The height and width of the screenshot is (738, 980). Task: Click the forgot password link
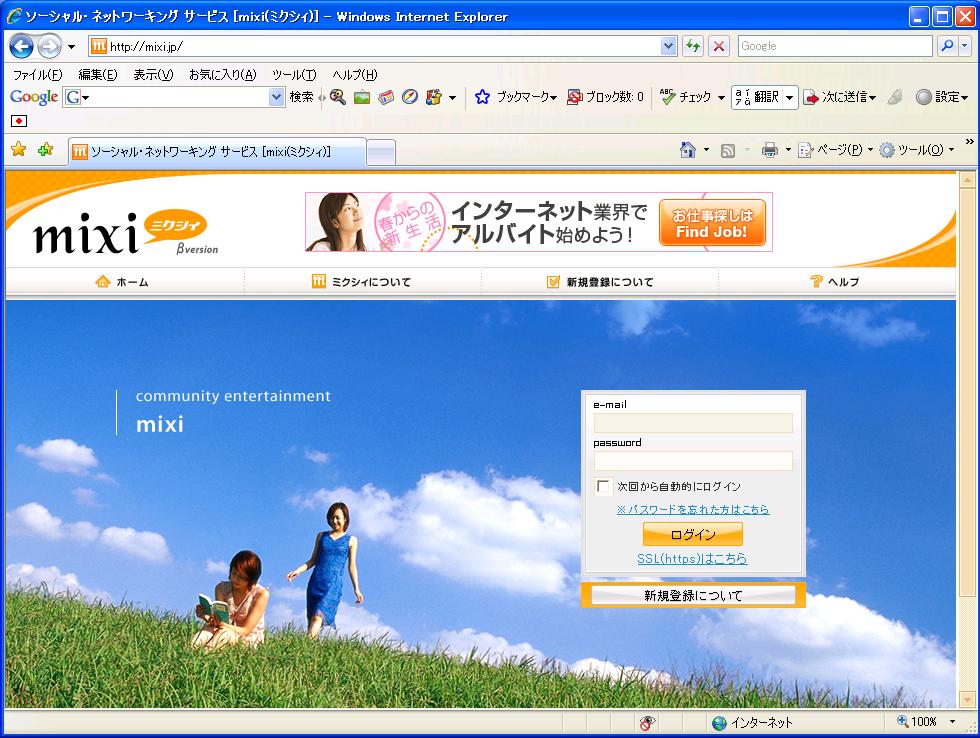[x=692, y=509]
